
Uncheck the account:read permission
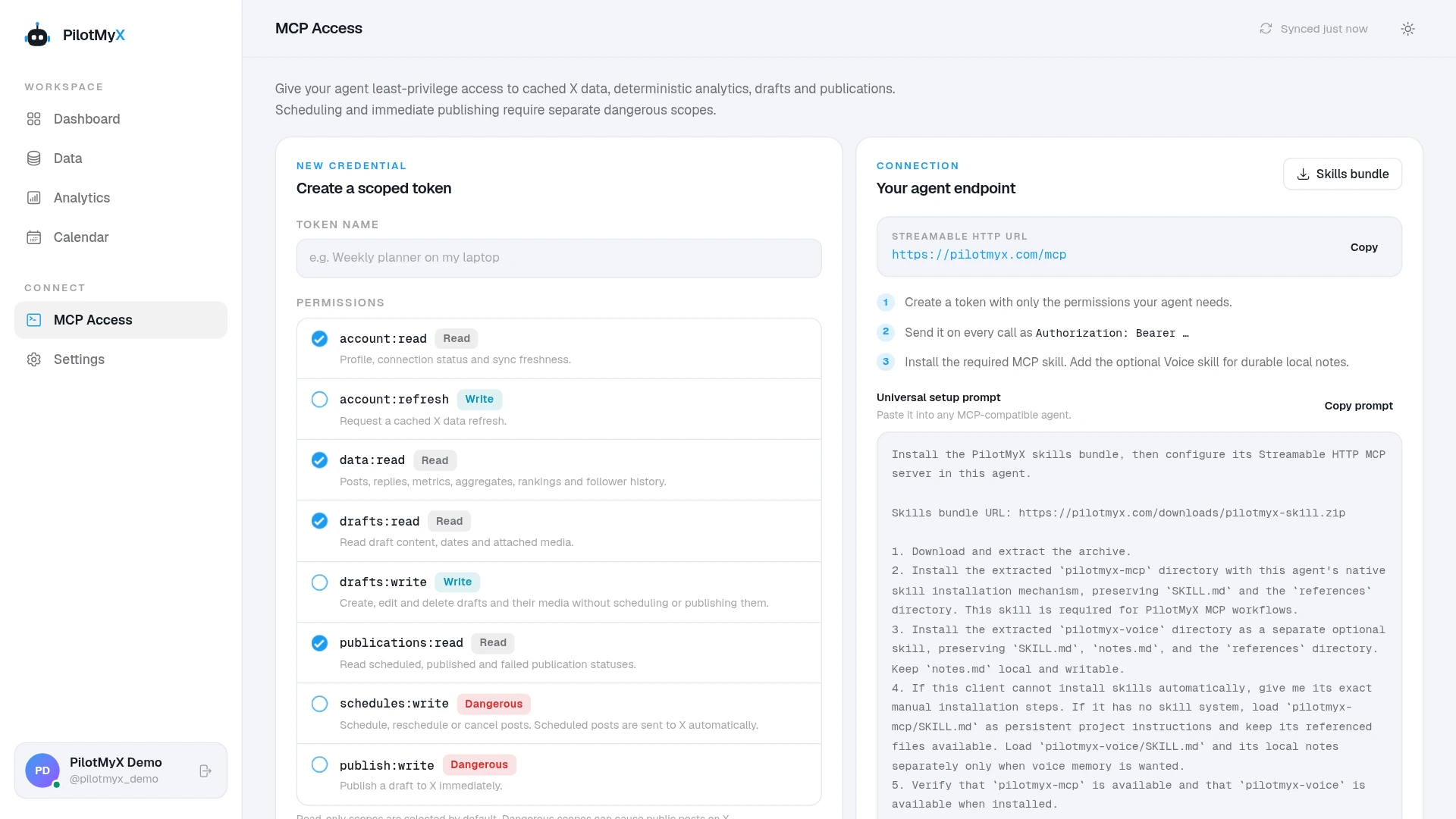[x=319, y=339]
